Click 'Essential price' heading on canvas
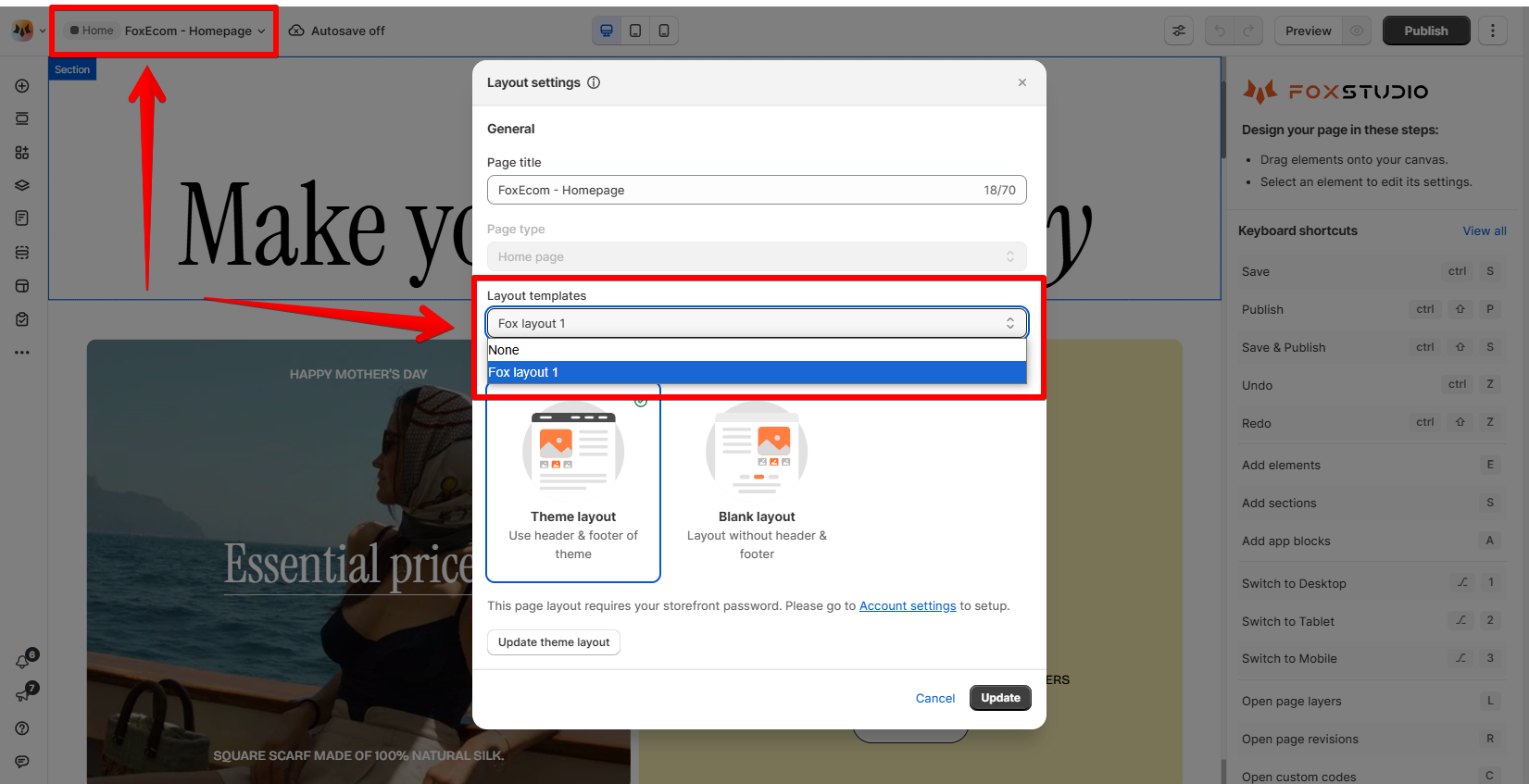 pos(348,565)
